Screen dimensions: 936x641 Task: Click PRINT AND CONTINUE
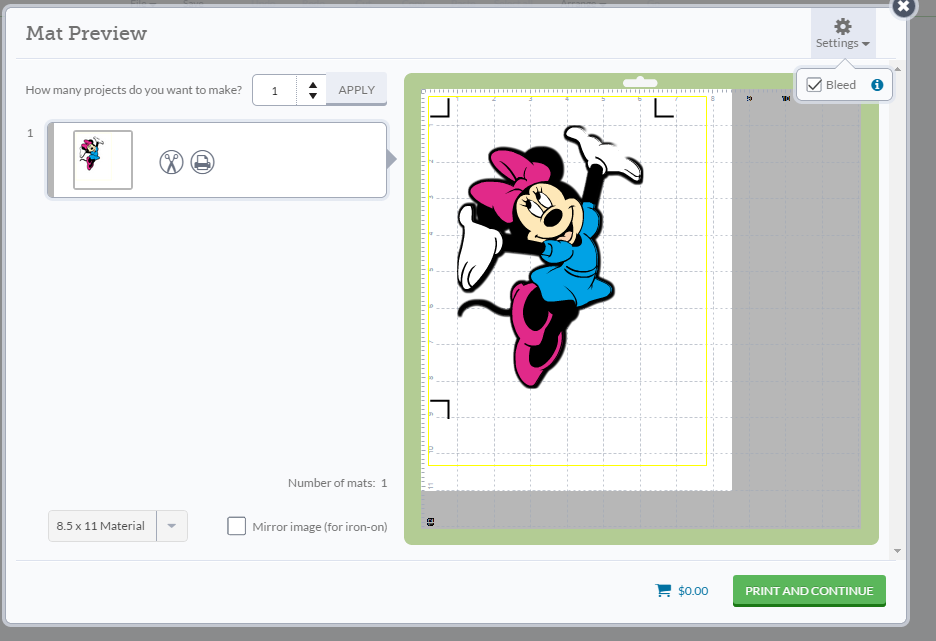coord(809,590)
